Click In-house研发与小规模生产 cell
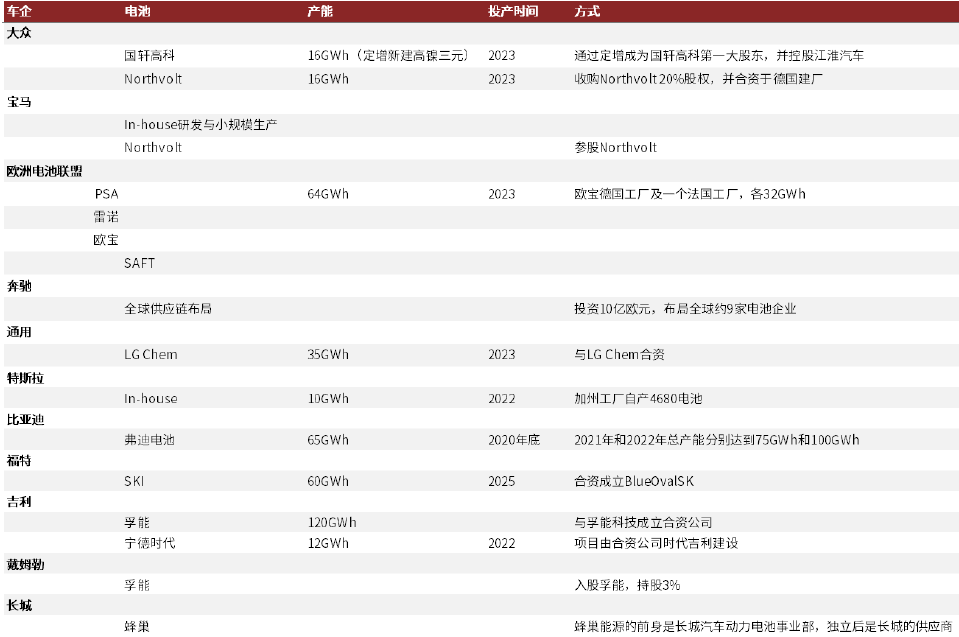959x637 pixels. [201, 125]
